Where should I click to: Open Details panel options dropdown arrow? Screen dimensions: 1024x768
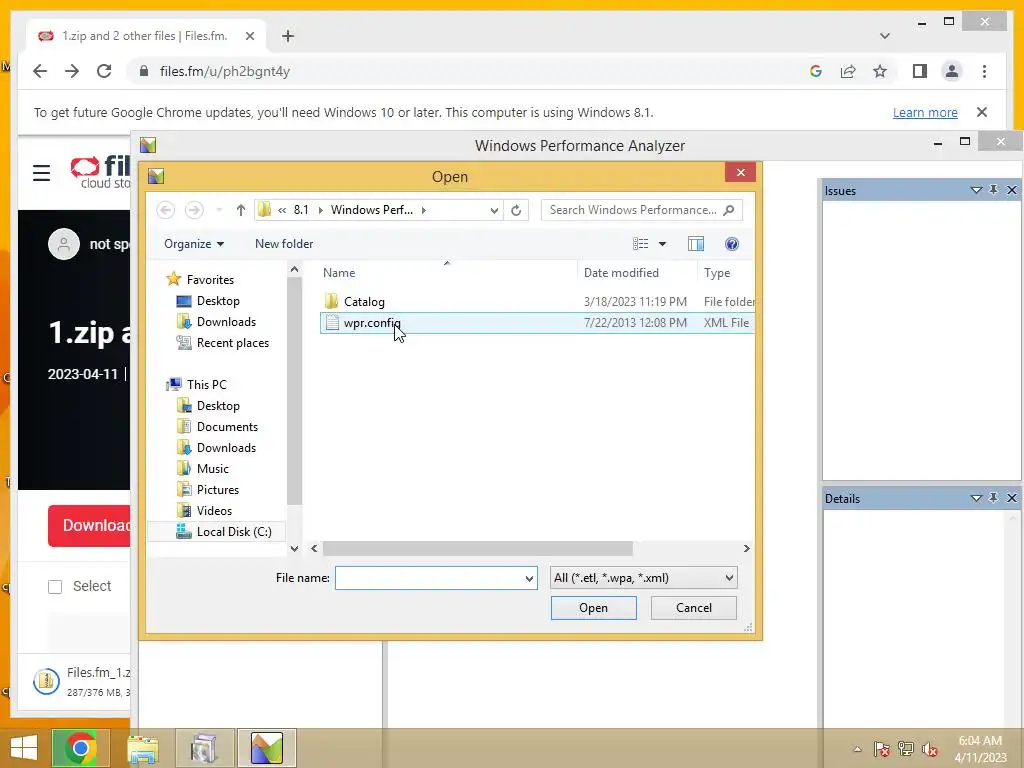tap(976, 498)
